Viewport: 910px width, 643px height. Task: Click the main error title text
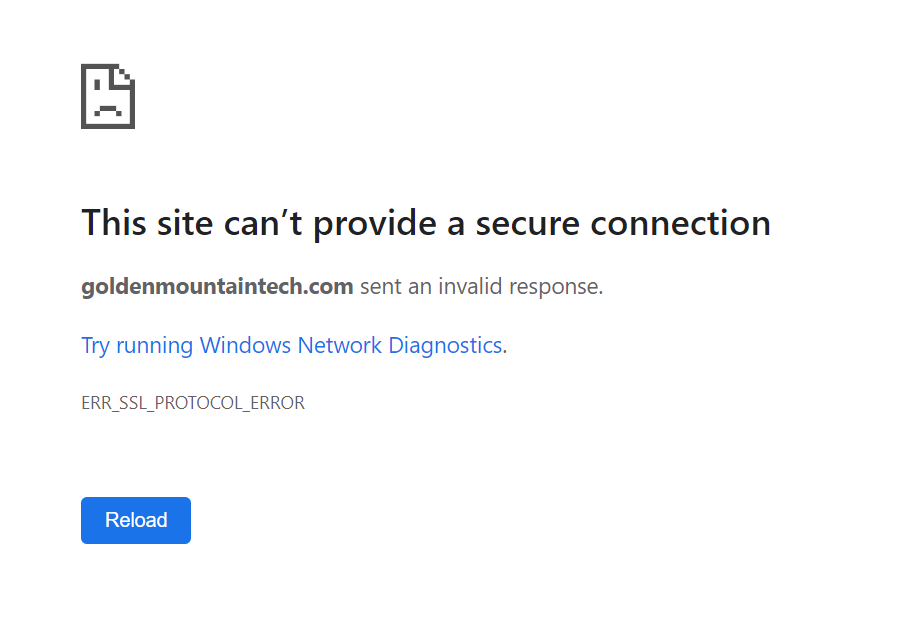tap(425, 222)
